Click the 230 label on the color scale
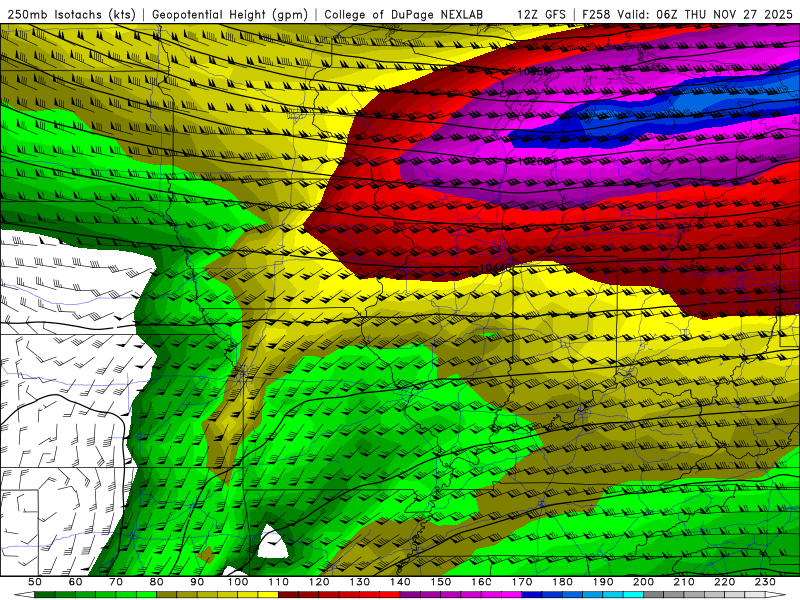800x600 pixels. (765, 582)
